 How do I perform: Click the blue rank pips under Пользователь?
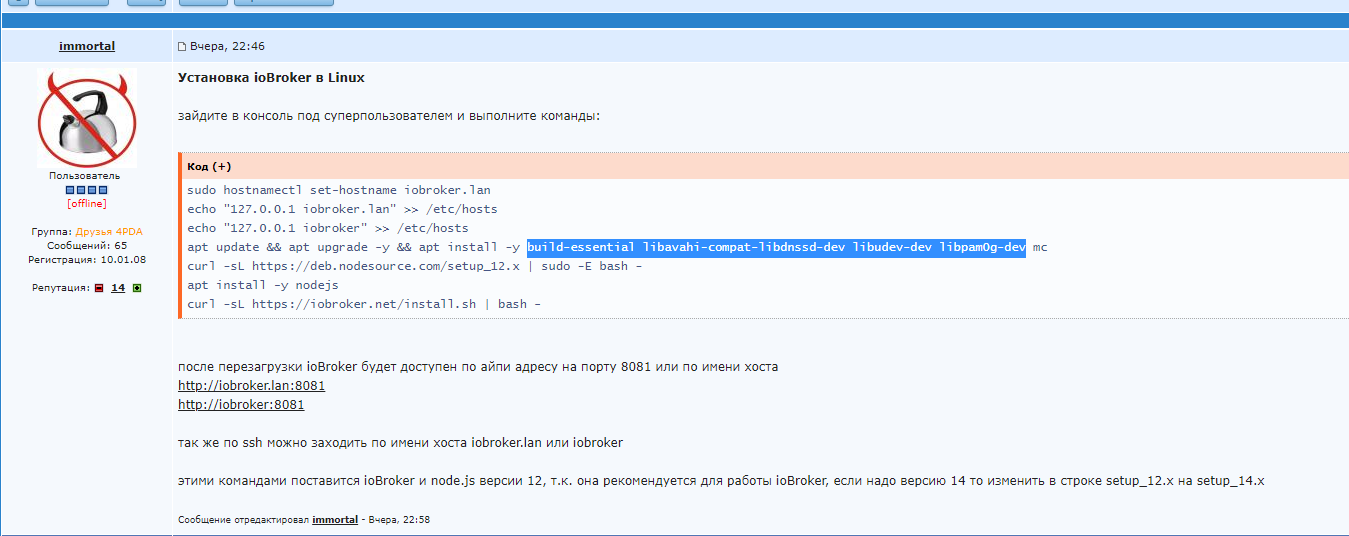point(86,190)
